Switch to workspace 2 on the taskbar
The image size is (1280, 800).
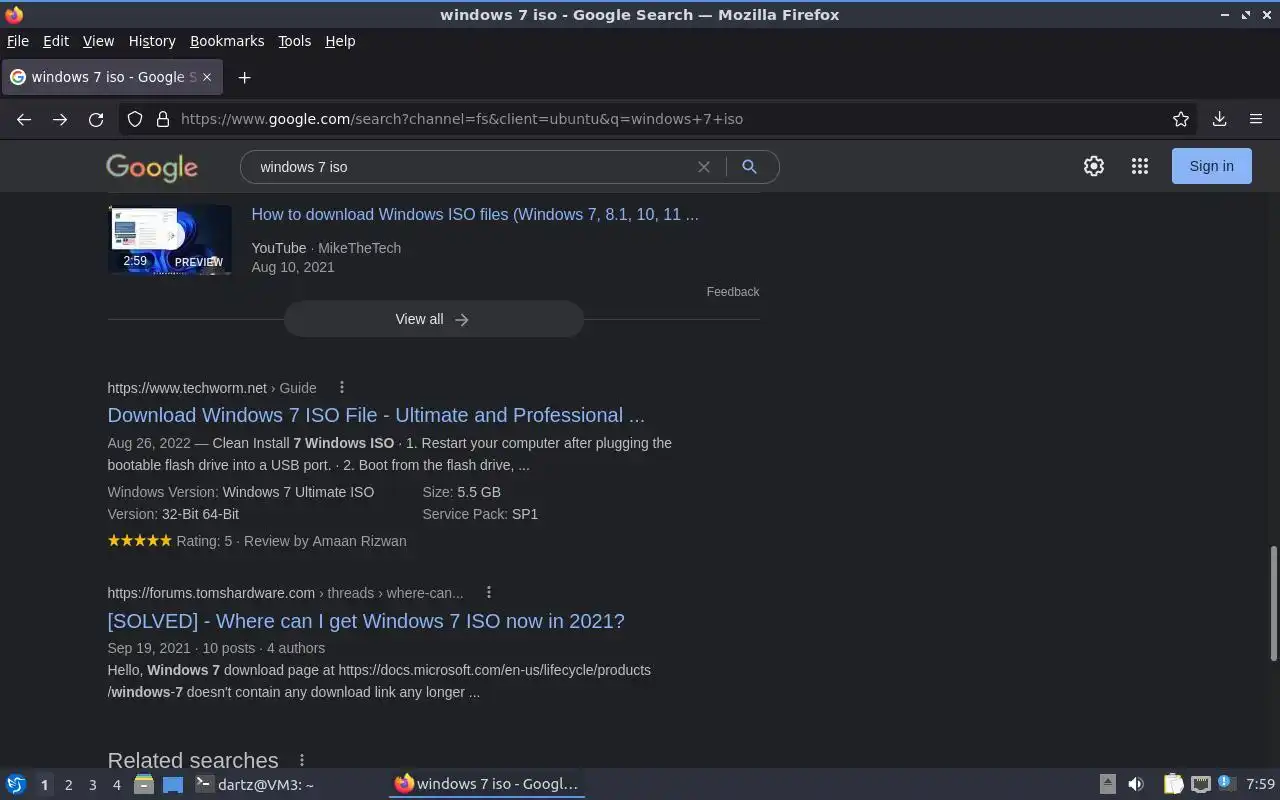68,785
